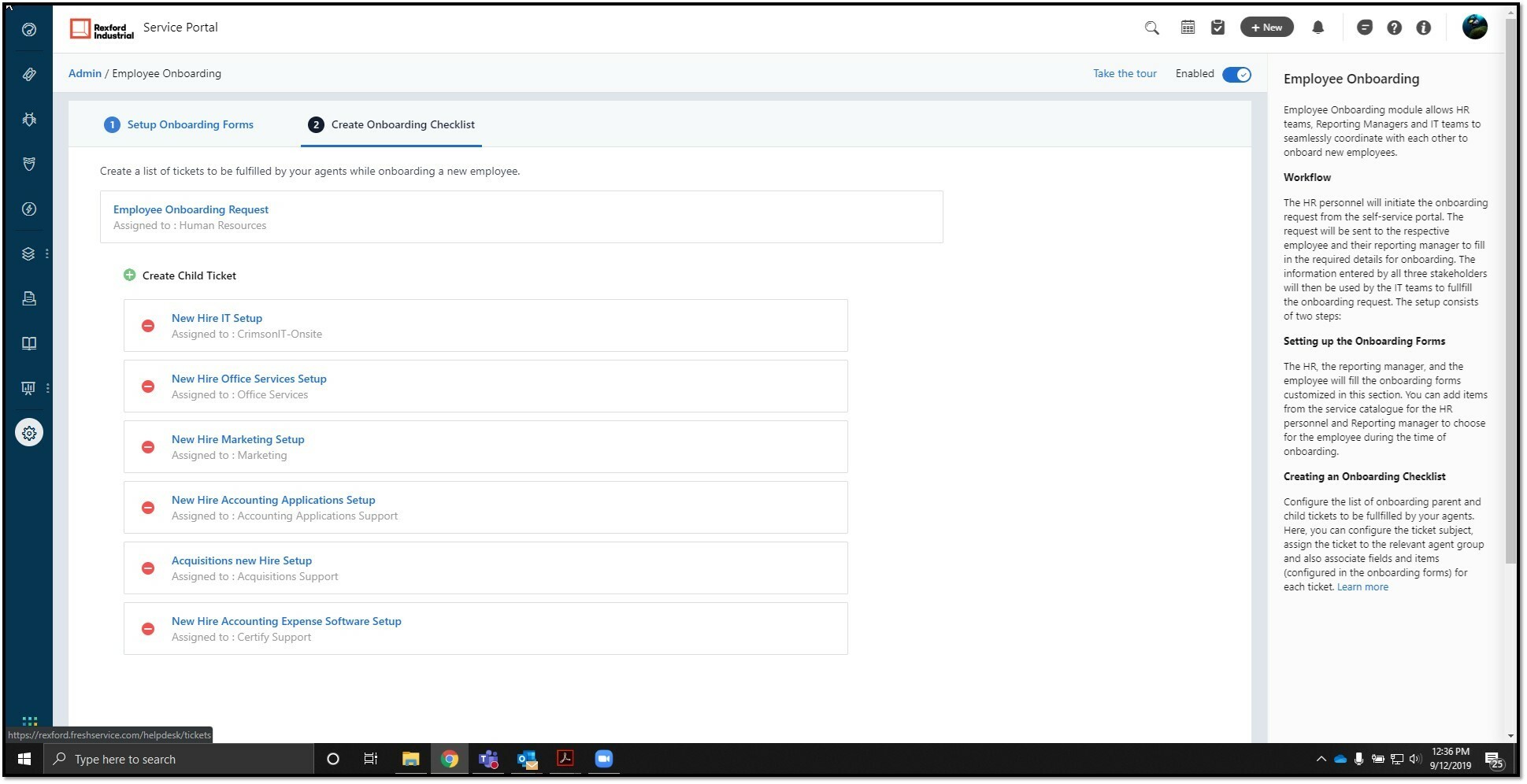Image resolution: width=1527 pixels, height=784 pixels.
Task: Open notifications bell icon
Action: point(1318,28)
